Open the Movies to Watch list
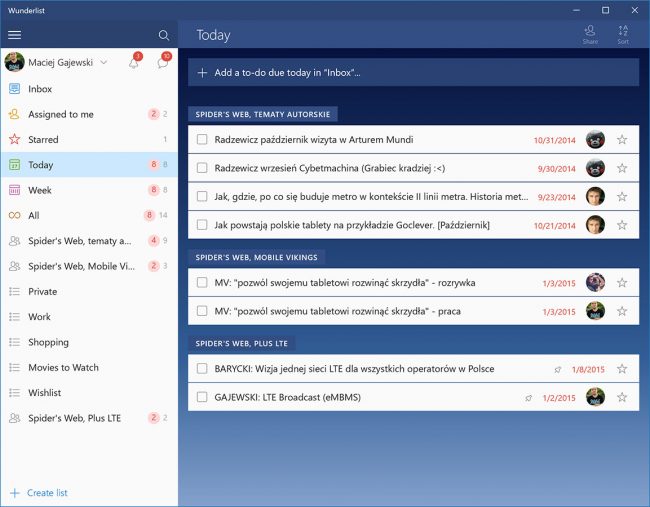 89,367
